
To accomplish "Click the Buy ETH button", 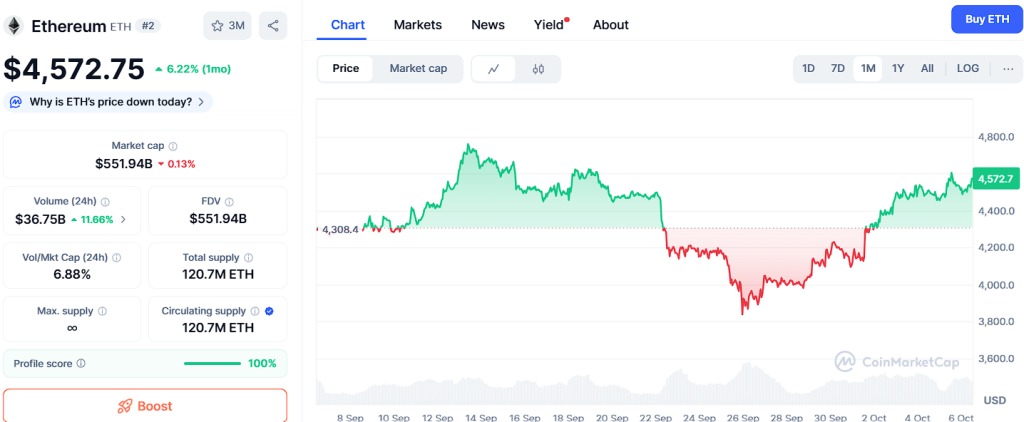I will [x=986, y=19].
